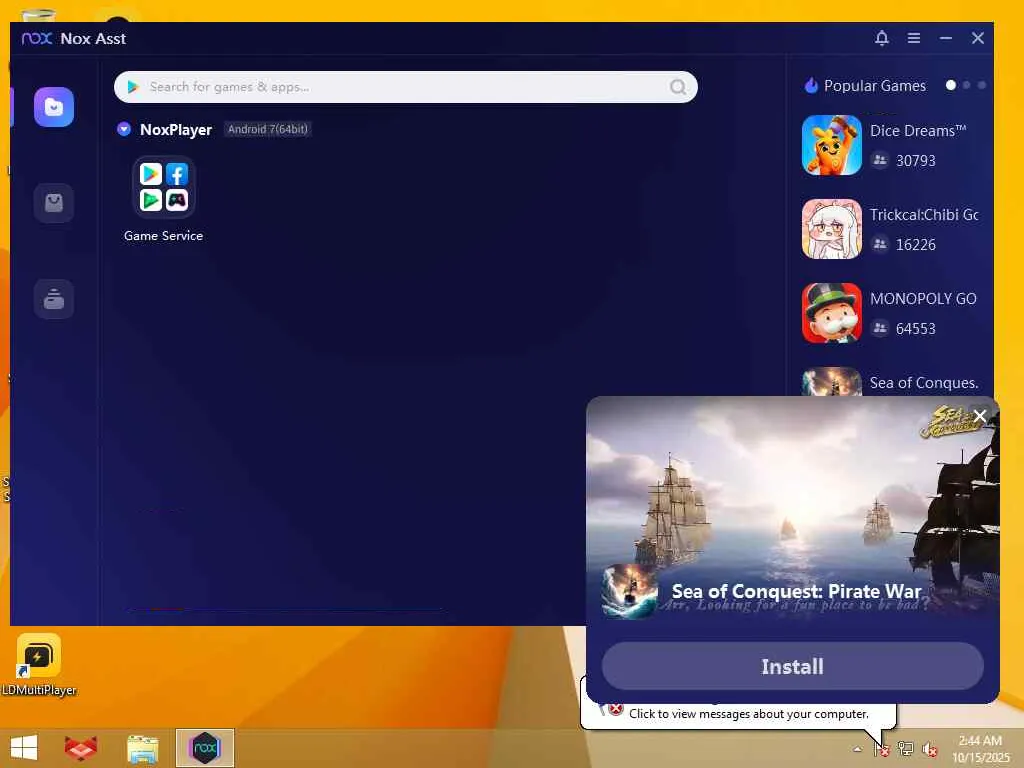Open the store bag icon in sidebar
The height and width of the screenshot is (768, 1024).
(54, 203)
